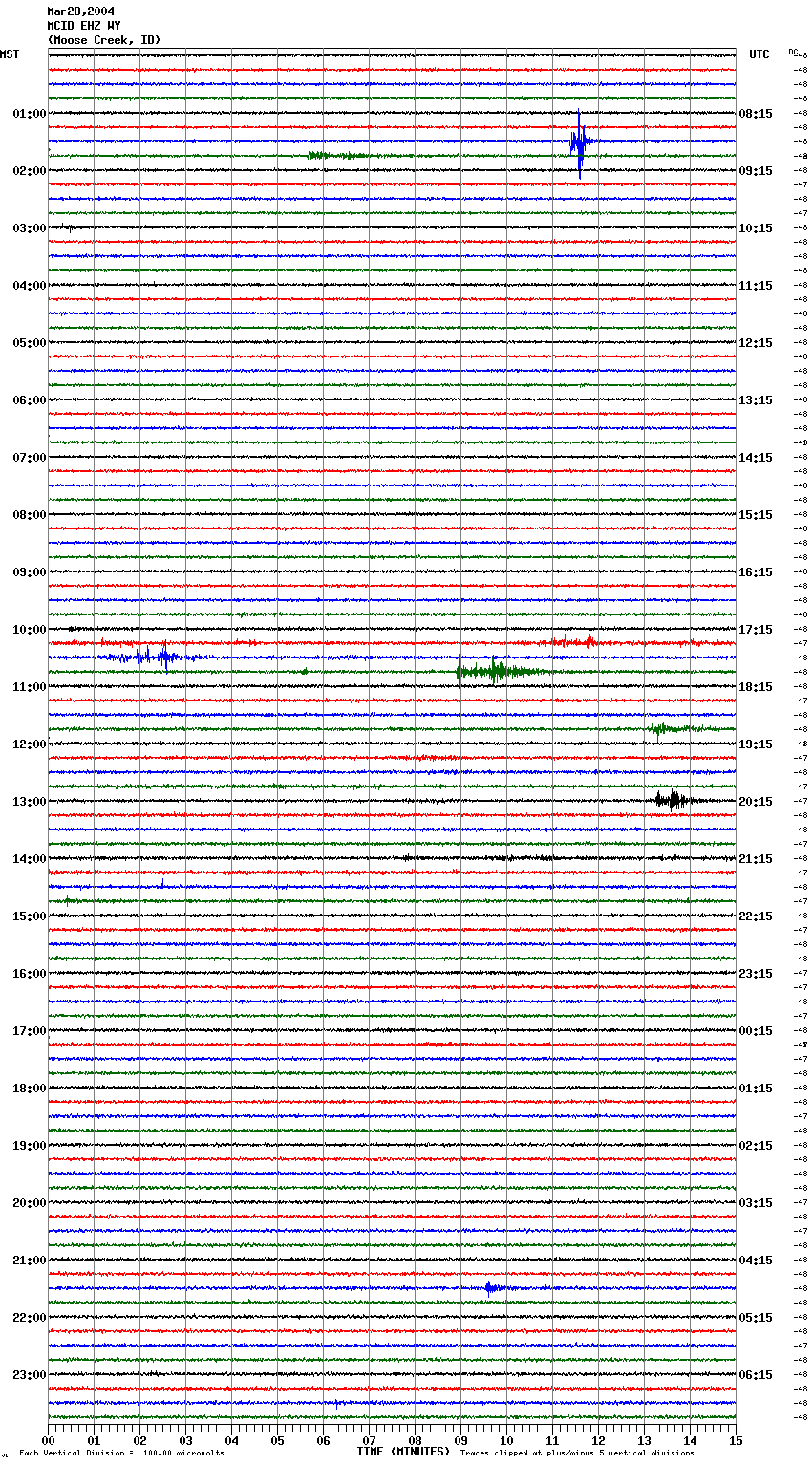Click the 09:15 UTC time label
This screenshot has height=1466, width=812.
(756, 171)
